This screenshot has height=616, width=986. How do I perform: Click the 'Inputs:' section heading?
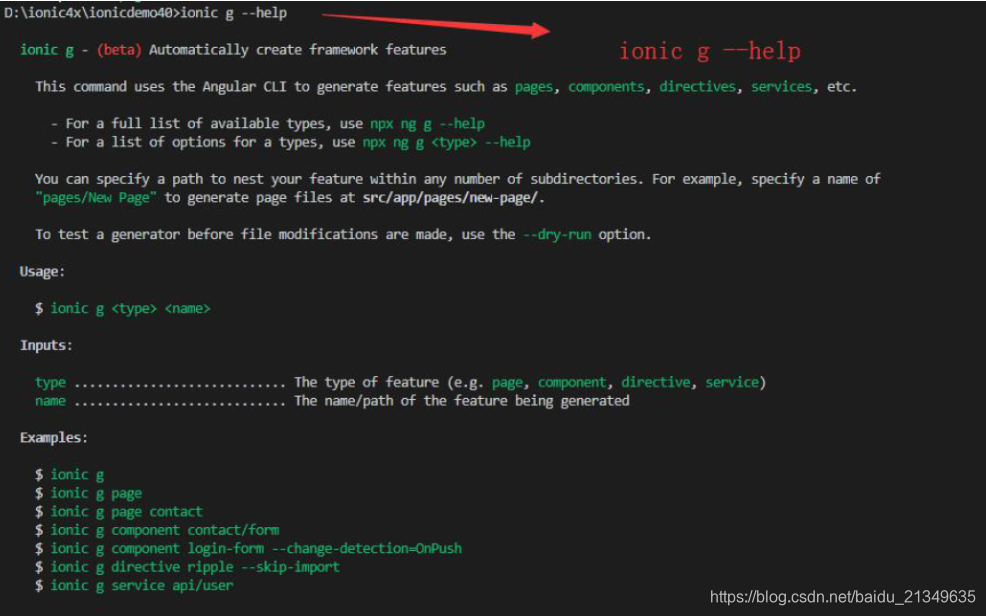tap(46, 345)
